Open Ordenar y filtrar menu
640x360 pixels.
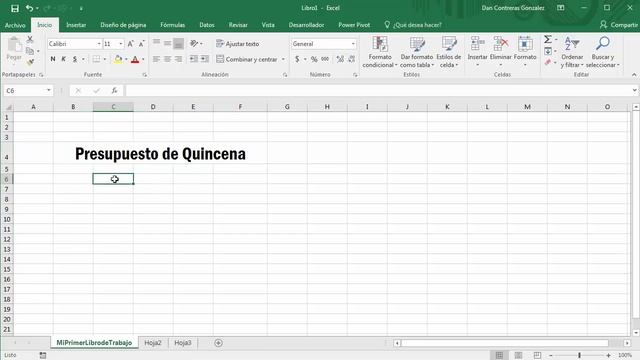point(572,52)
